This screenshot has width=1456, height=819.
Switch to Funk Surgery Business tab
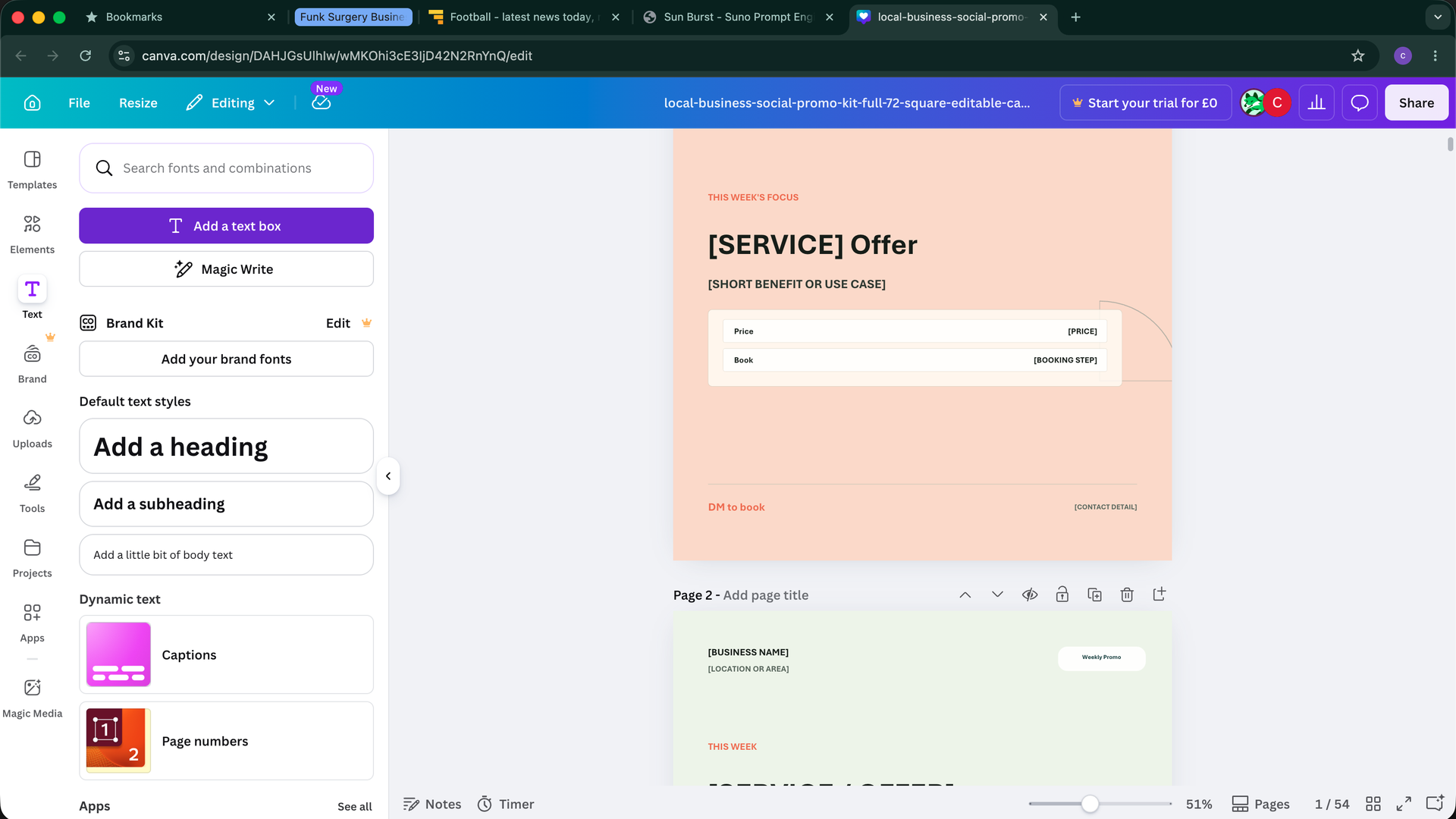click(353, 17)
